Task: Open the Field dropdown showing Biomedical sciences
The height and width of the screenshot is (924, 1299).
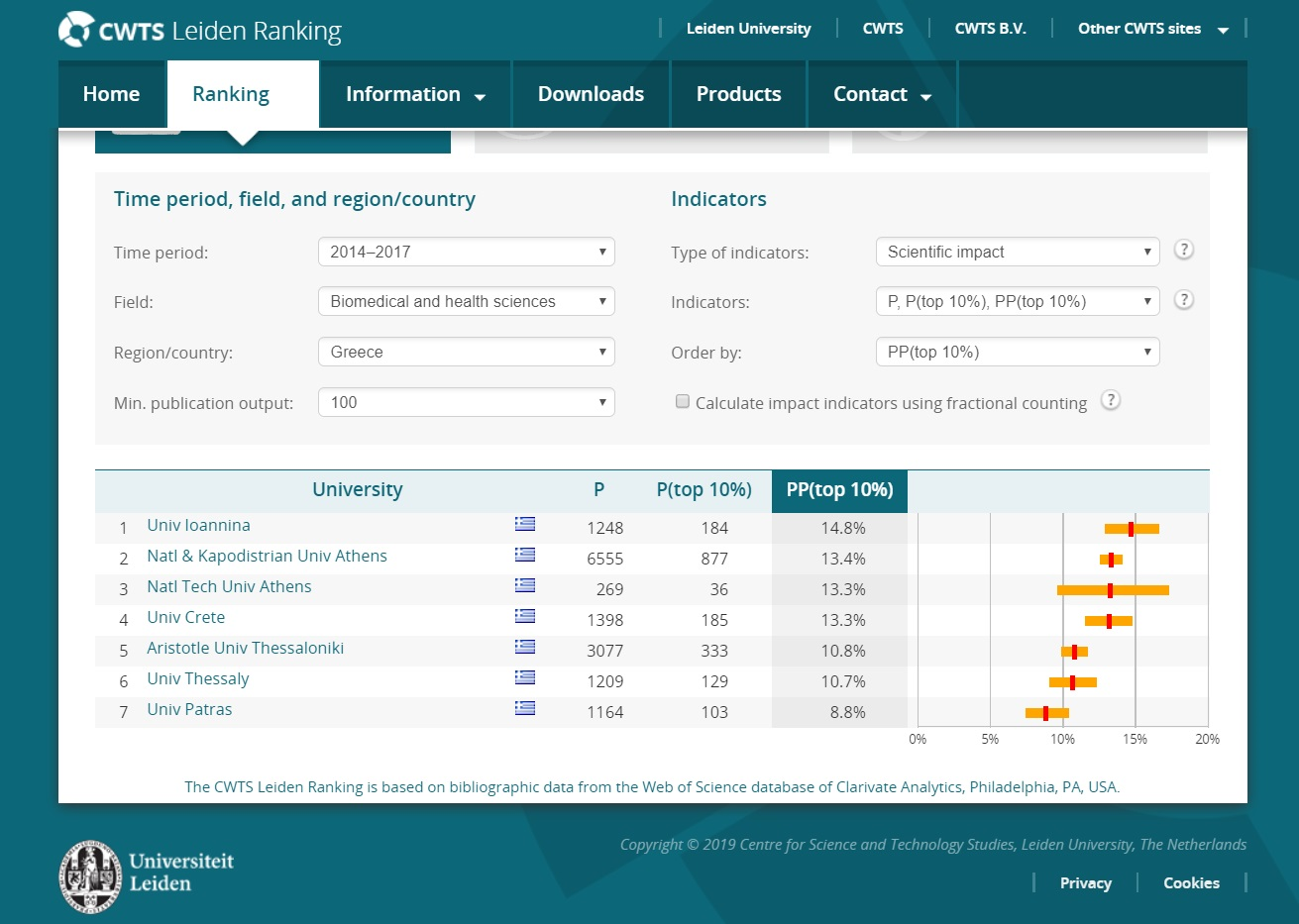Action: (467, 301)
